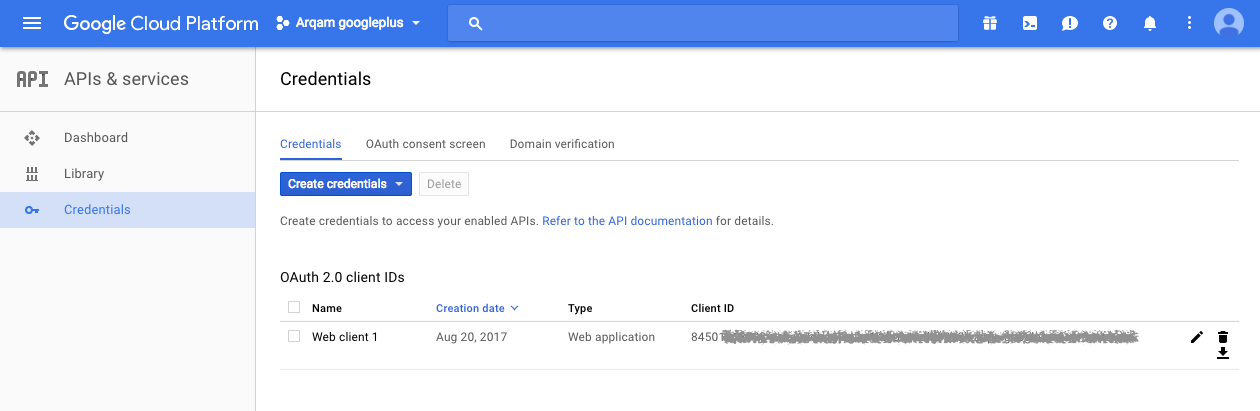The height and width of the screenshot is (411, 1260).
Task: Open the notifications bell
Action: click(x=1150, y=23)
